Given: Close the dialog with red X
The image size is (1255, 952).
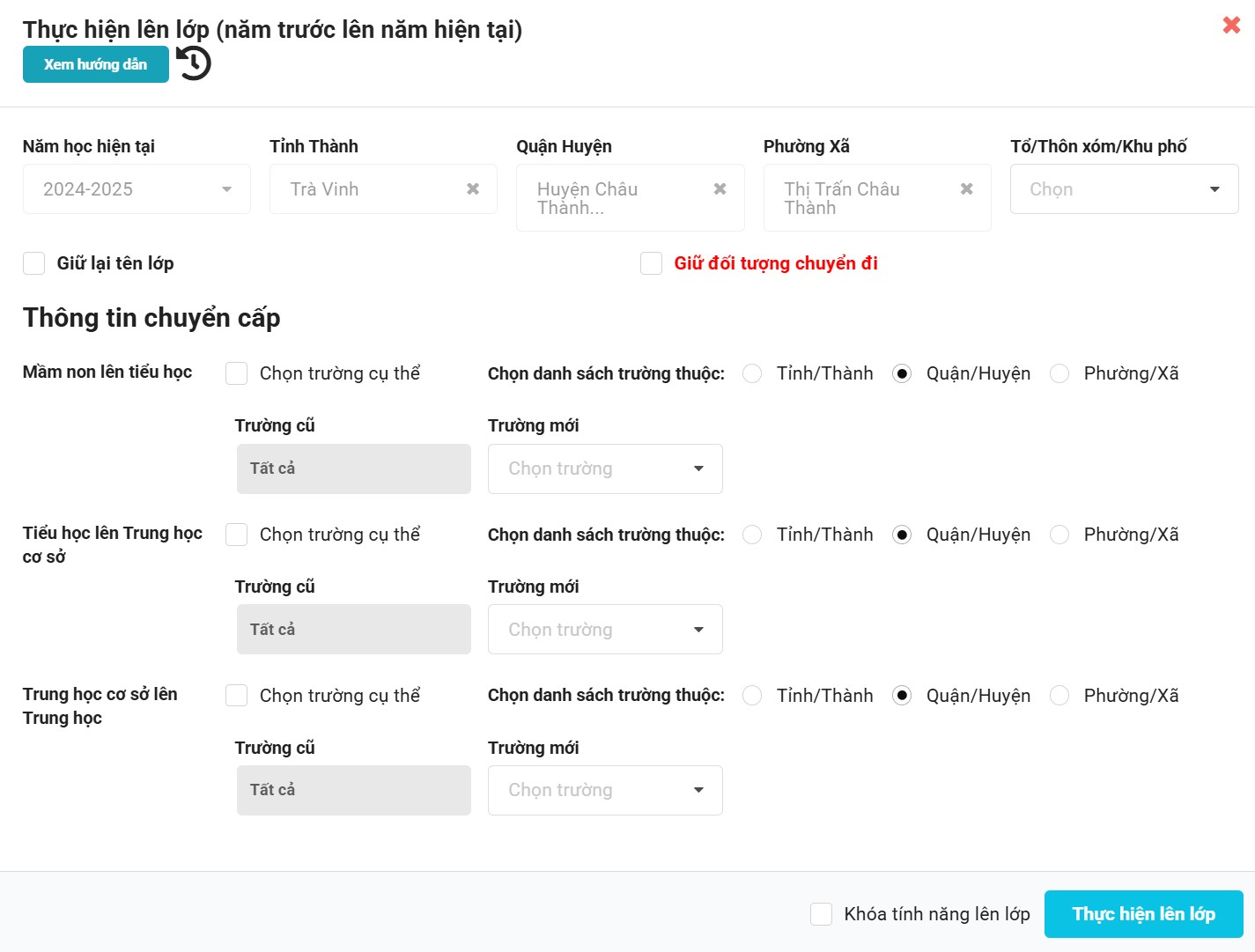Looking at the screenshot, I should (x=1231, y=25).
